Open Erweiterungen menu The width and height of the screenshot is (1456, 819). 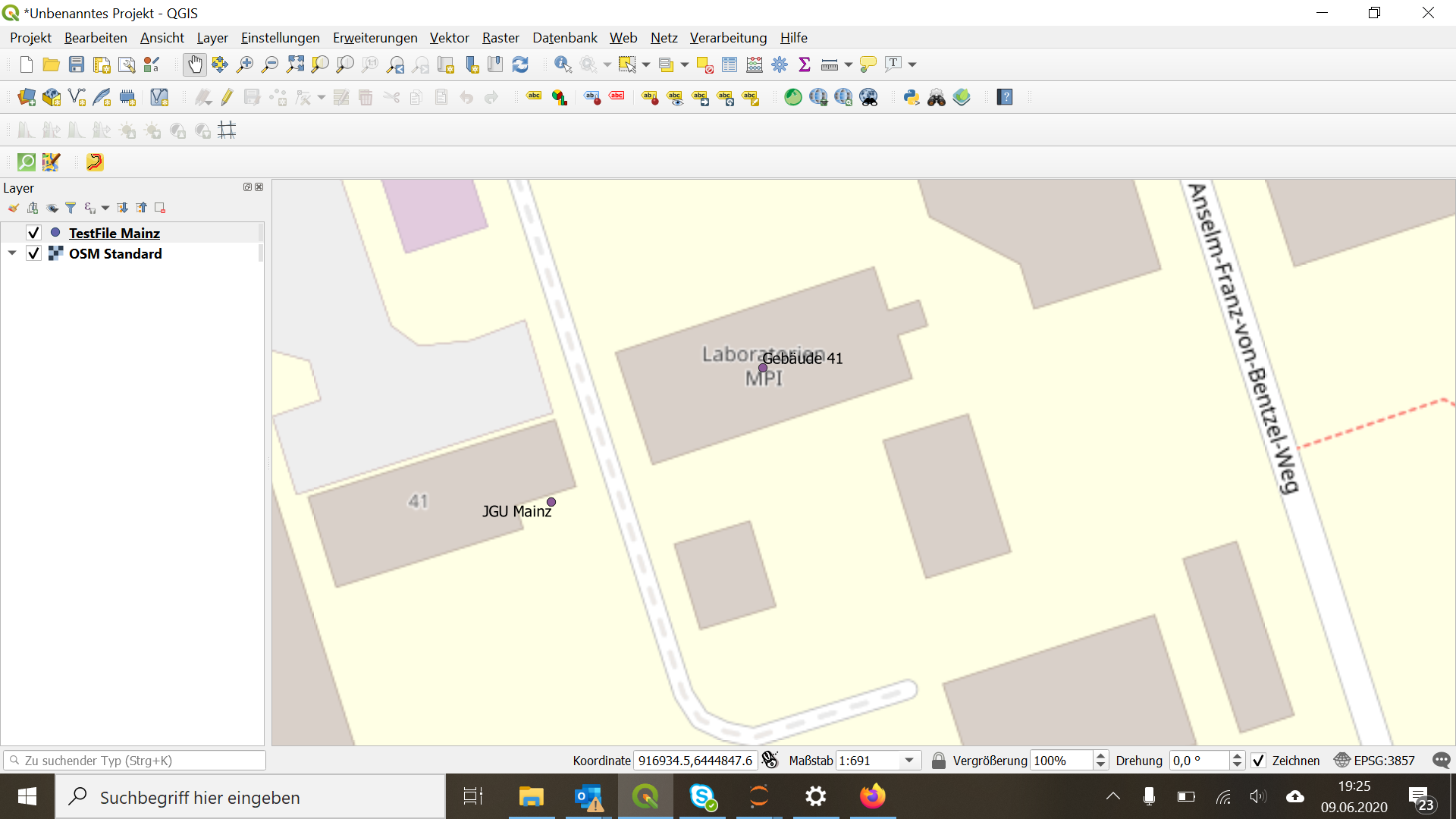pos(375,38)
